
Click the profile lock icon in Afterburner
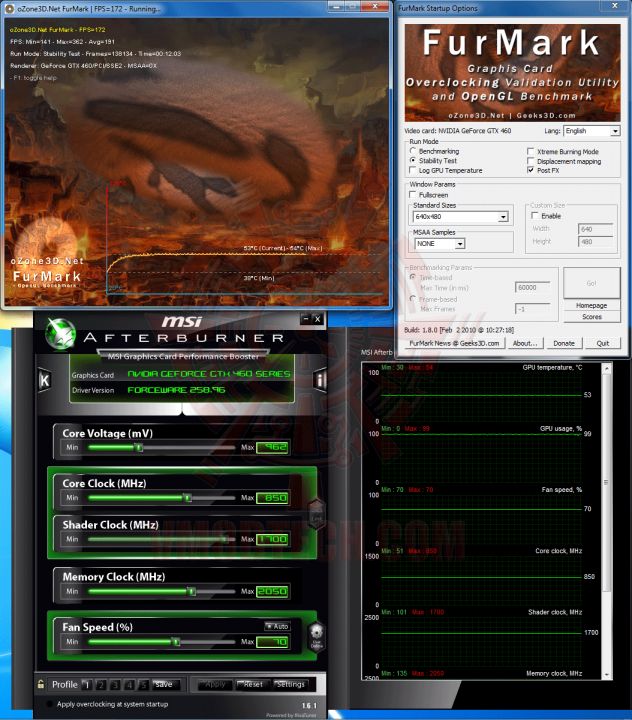41,684
